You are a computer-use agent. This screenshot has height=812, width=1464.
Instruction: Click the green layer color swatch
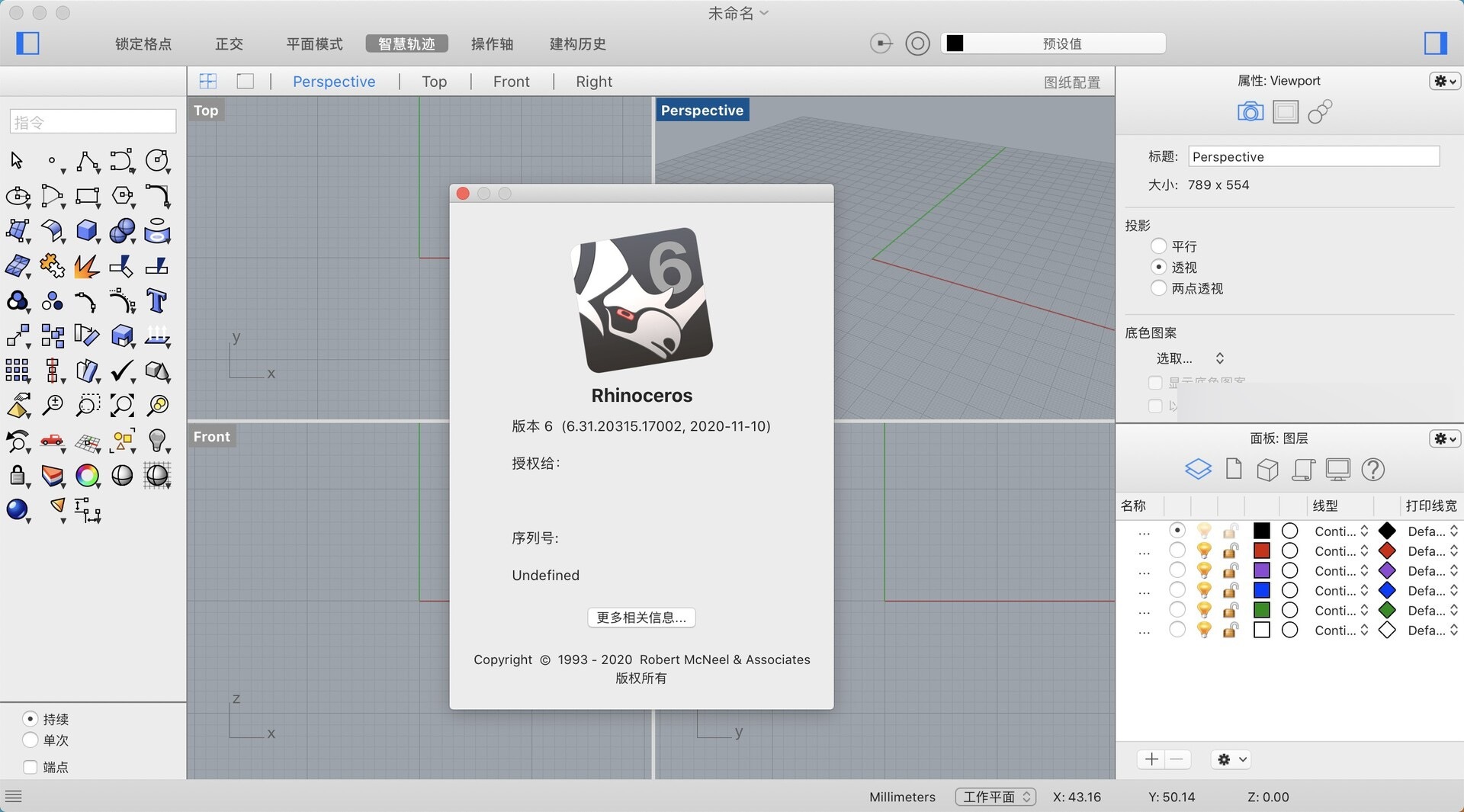[1262, 610]
